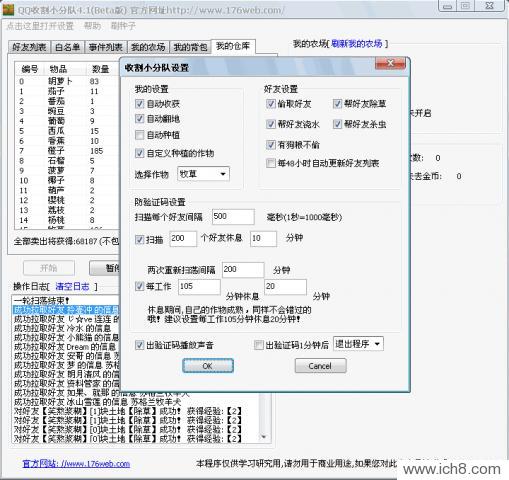Click scan interval field with 500
Screen dimensions: 509x480
click(x=233, y=217)
